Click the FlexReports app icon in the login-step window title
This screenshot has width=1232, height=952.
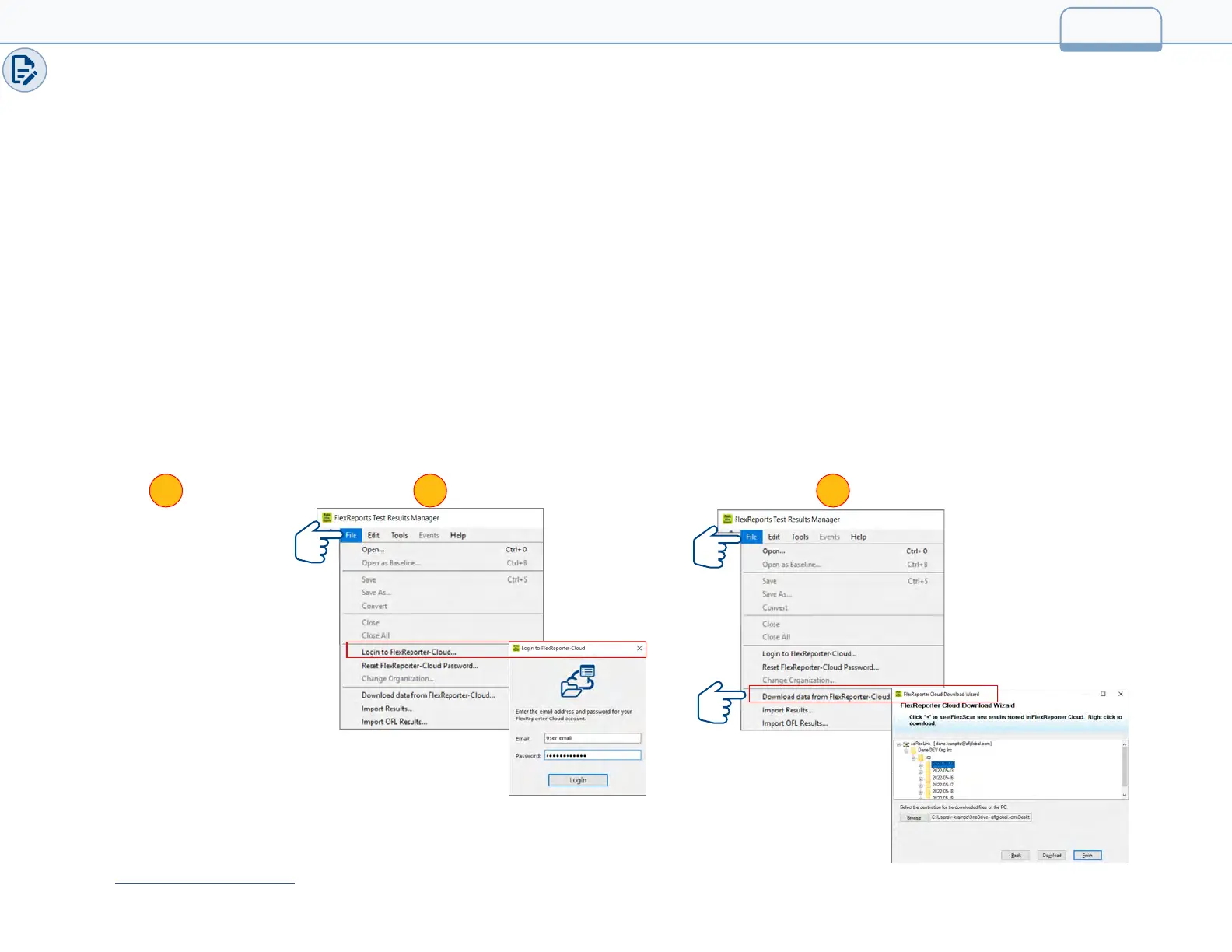(x=327, y=517)
